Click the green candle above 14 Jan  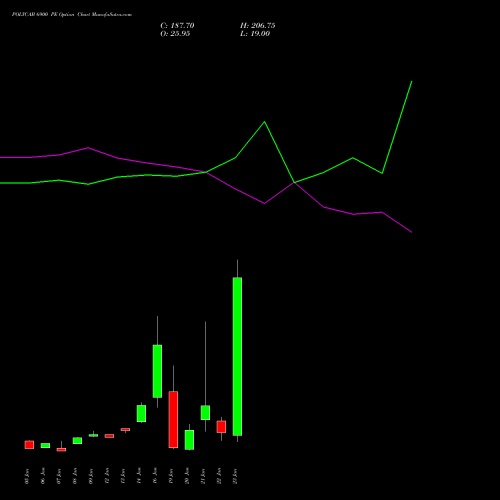(141, 413)
